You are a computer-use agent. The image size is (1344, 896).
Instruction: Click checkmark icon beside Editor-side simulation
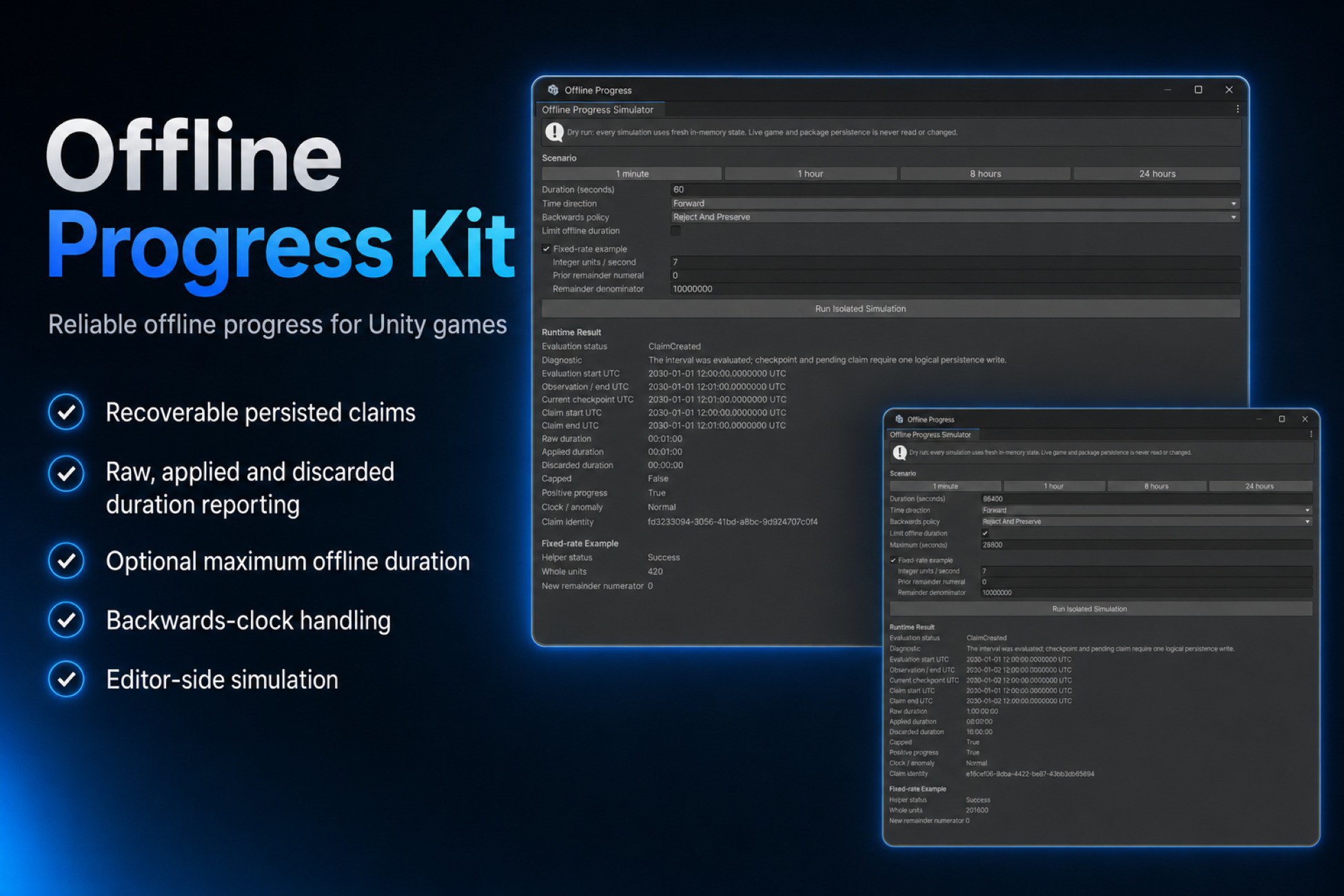tap(66, 679)
